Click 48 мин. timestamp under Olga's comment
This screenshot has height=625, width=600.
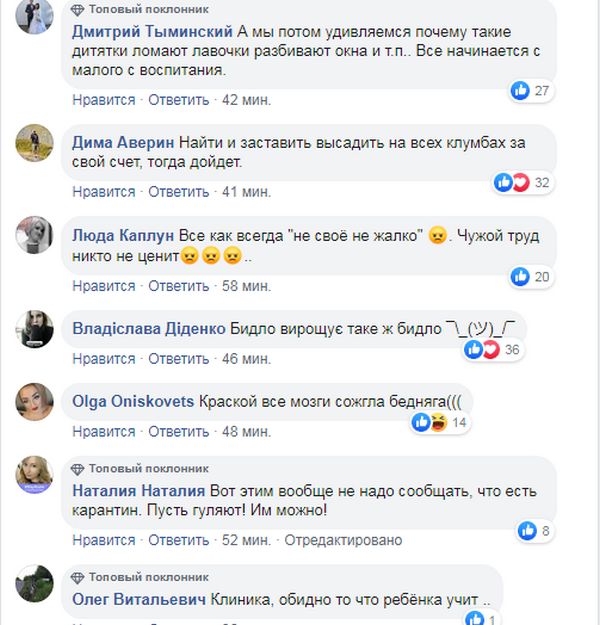[x=244, y=432]
